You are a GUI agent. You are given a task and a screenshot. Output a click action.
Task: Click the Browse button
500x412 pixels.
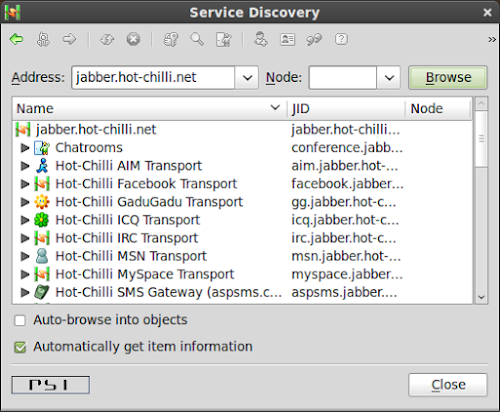point(448,78)
